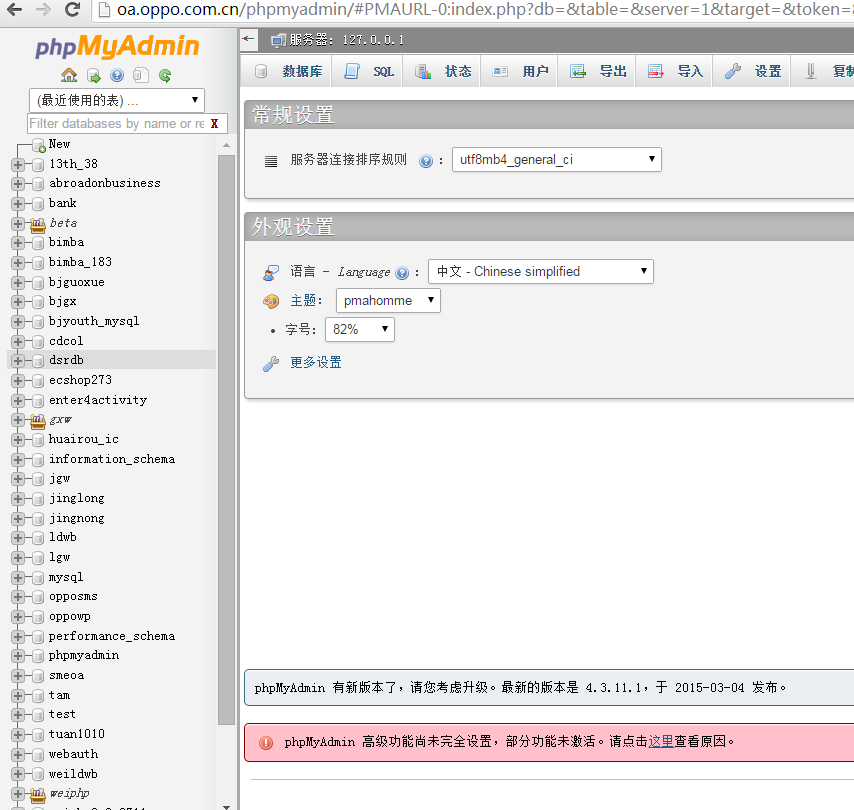Click the navigation panel scrollbar thumb

[x=227, y=440]
